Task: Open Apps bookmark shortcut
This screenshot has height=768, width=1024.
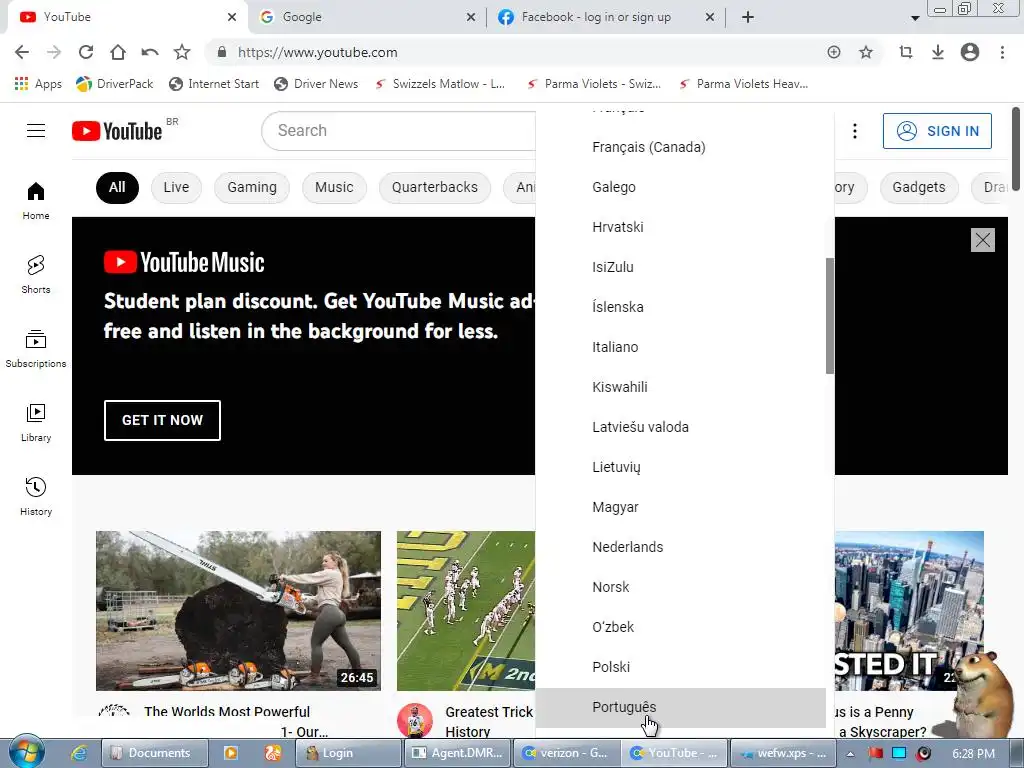Action: coord(38,84)
